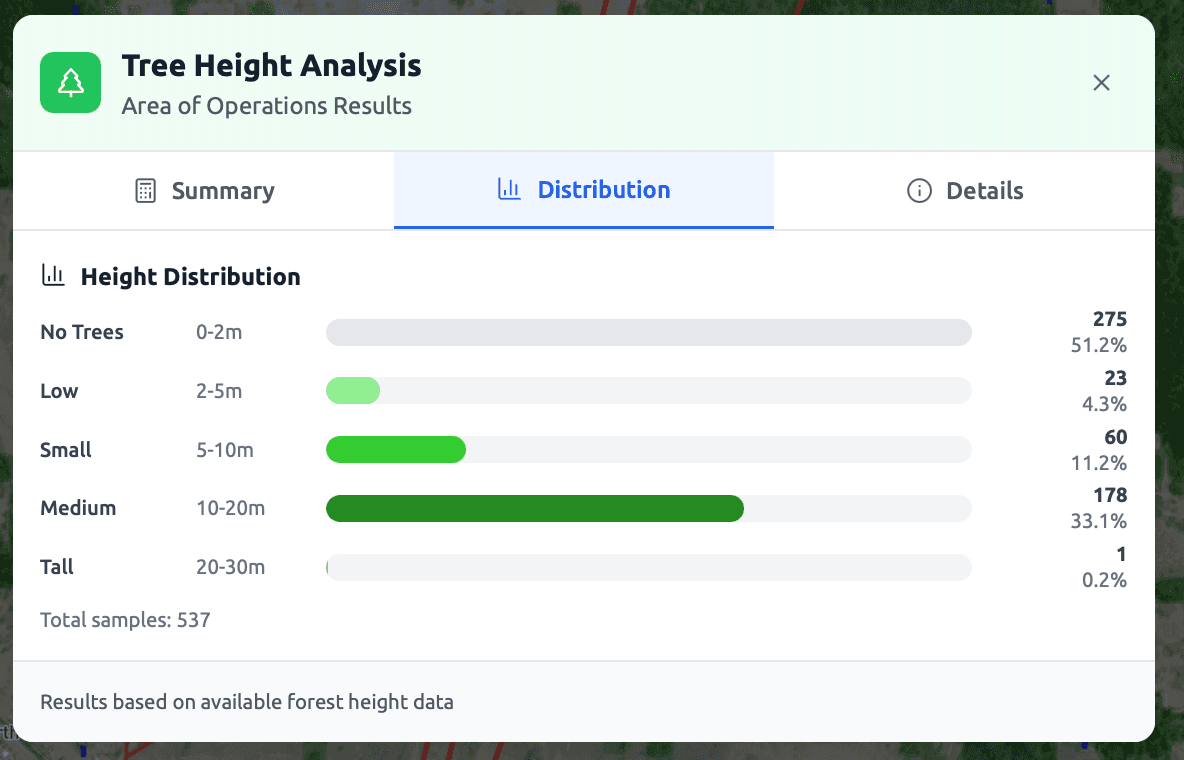
Task: Select the bar chart icon next to Distribution
Action: 509,190
